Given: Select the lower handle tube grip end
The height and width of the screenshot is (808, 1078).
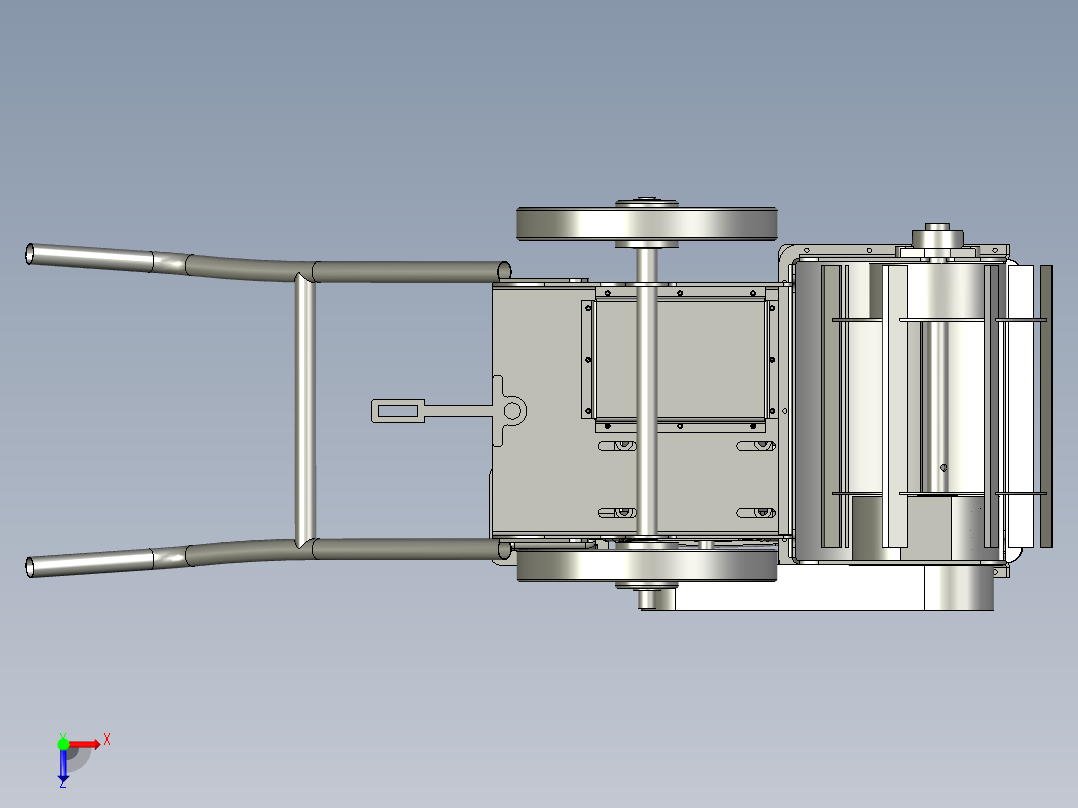Looking at the screenshot, I should click(x=89, y=563).
